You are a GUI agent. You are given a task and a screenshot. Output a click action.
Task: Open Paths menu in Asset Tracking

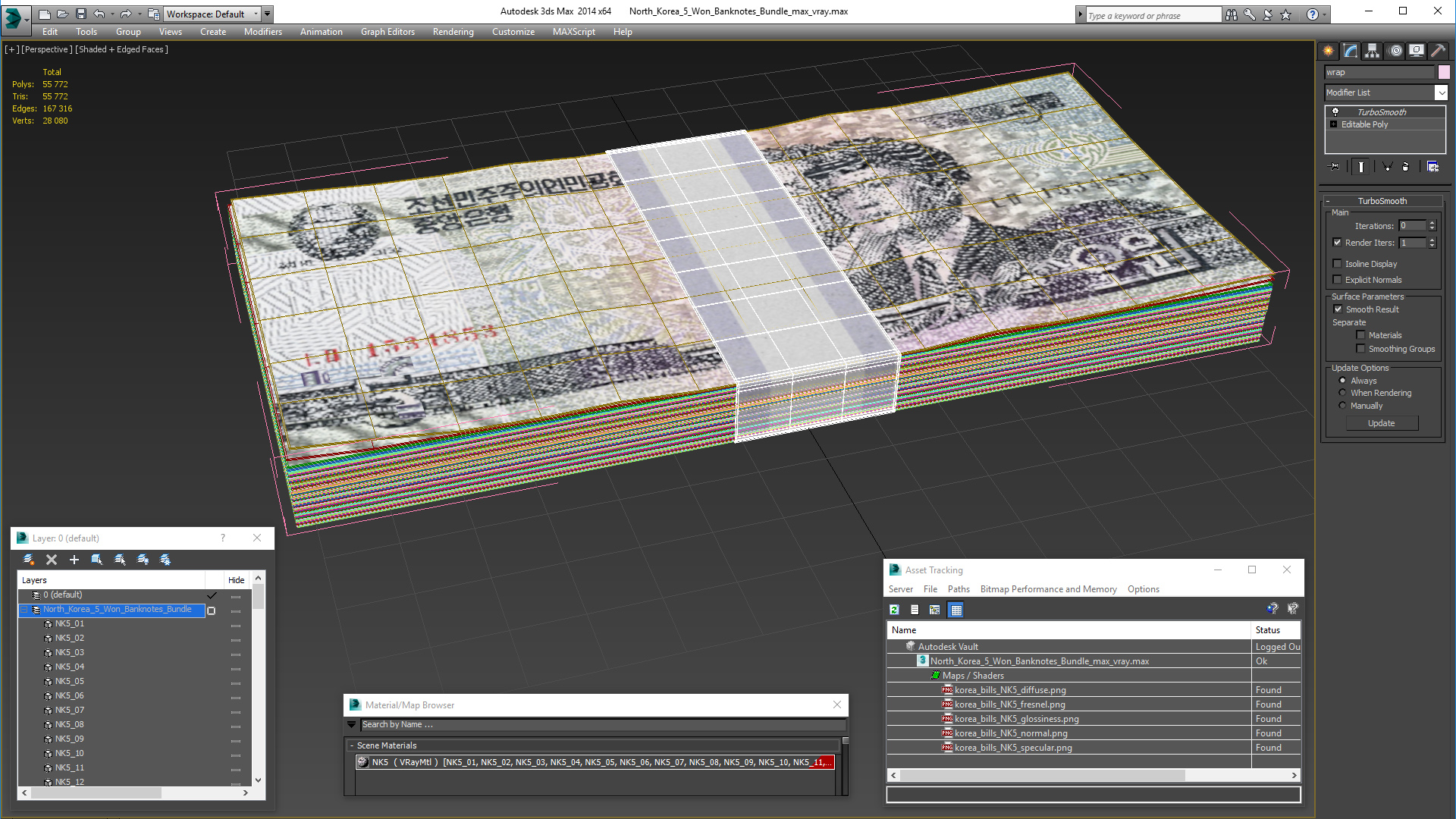(959, 589)
